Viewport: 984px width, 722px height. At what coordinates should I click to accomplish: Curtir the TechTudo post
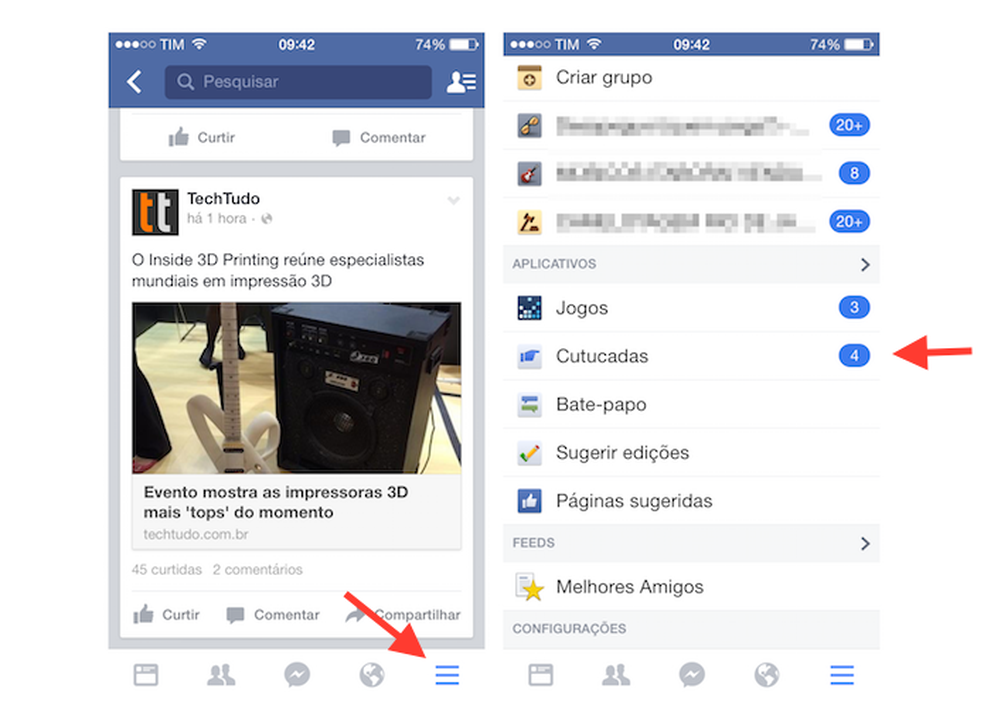coord(166,614)
